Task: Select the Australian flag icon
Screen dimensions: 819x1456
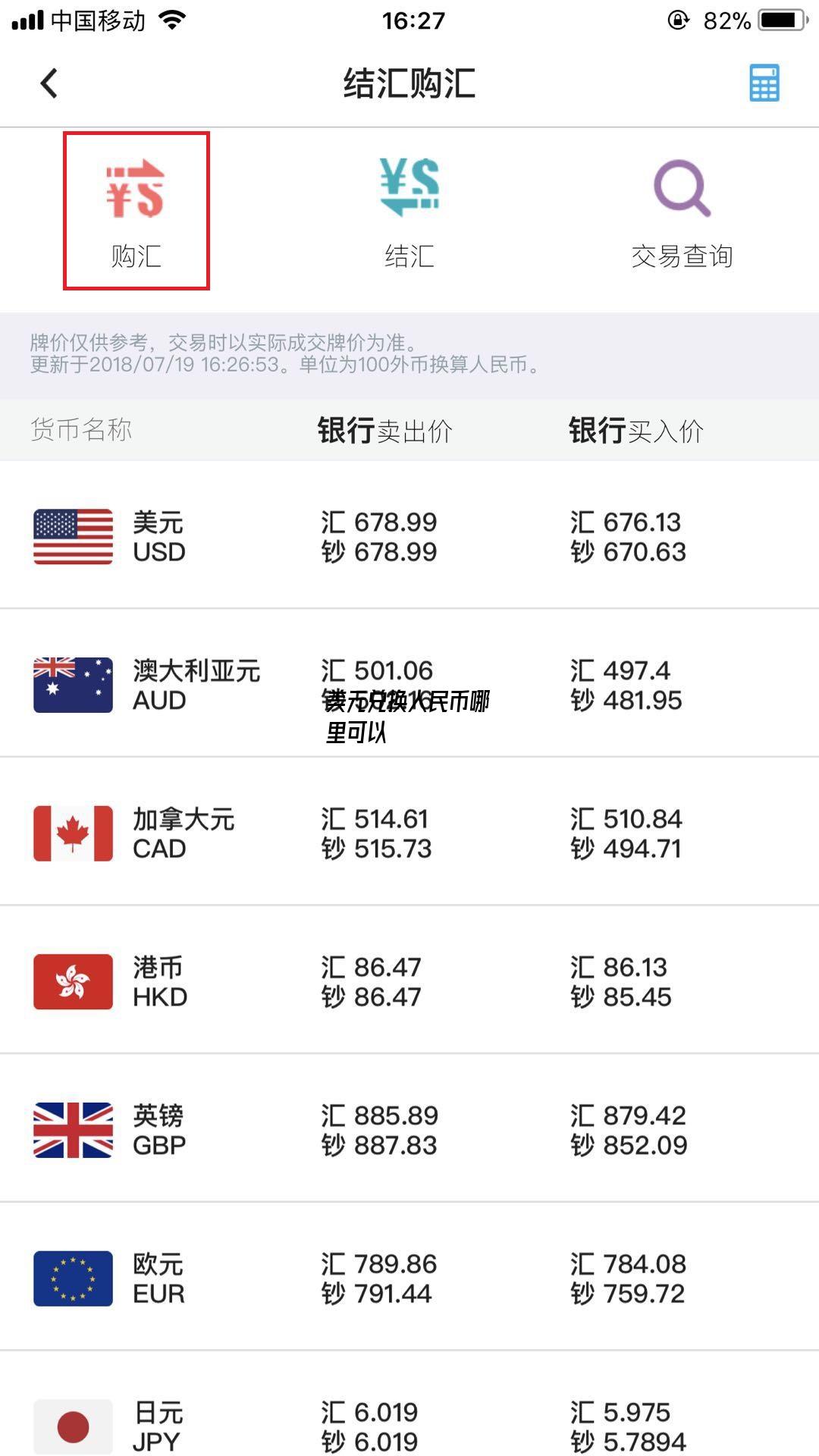Action: [x=73, y=685]
